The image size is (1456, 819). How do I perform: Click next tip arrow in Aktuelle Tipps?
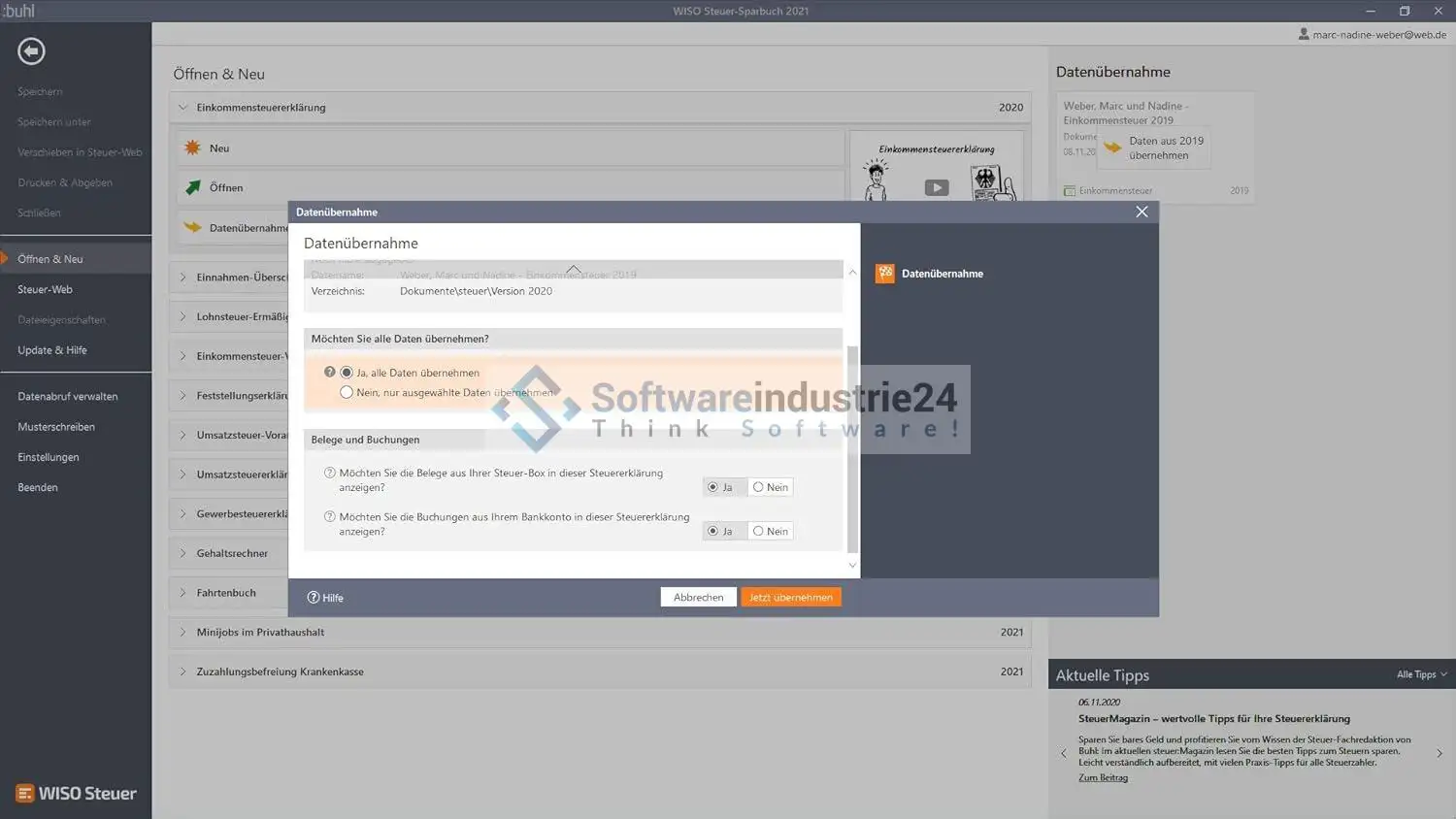(1439, 753)
